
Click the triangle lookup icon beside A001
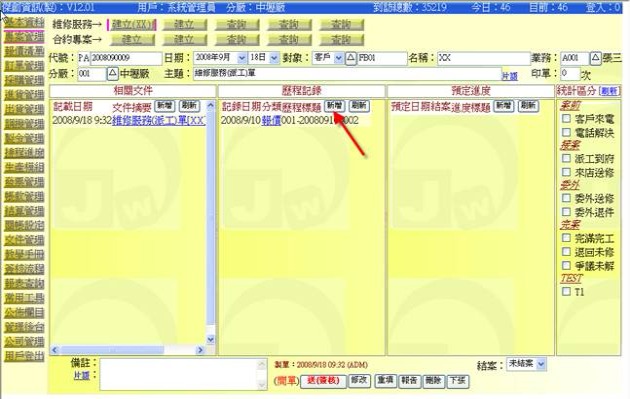click(595, 58)
